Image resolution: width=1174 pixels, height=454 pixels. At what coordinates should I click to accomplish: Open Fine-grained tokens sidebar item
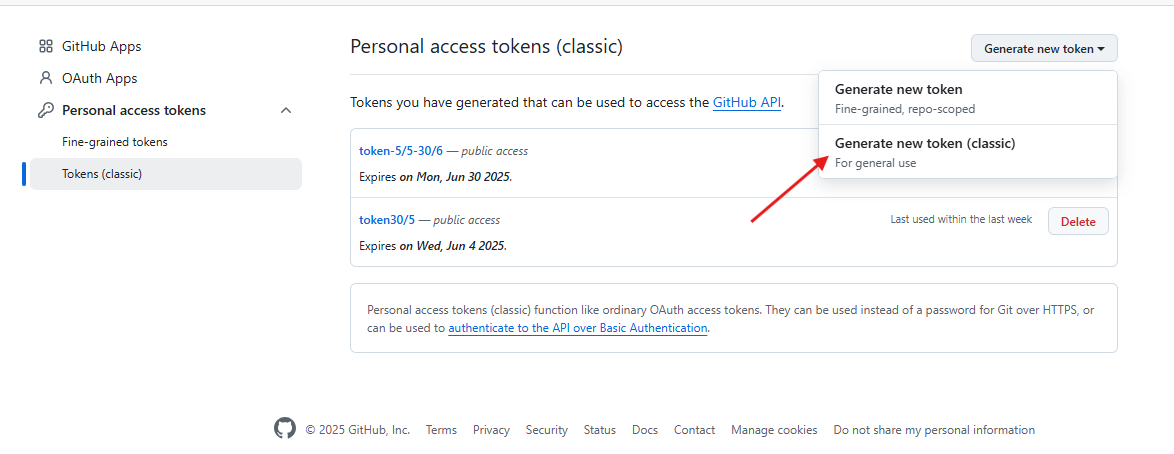[115, 142]
